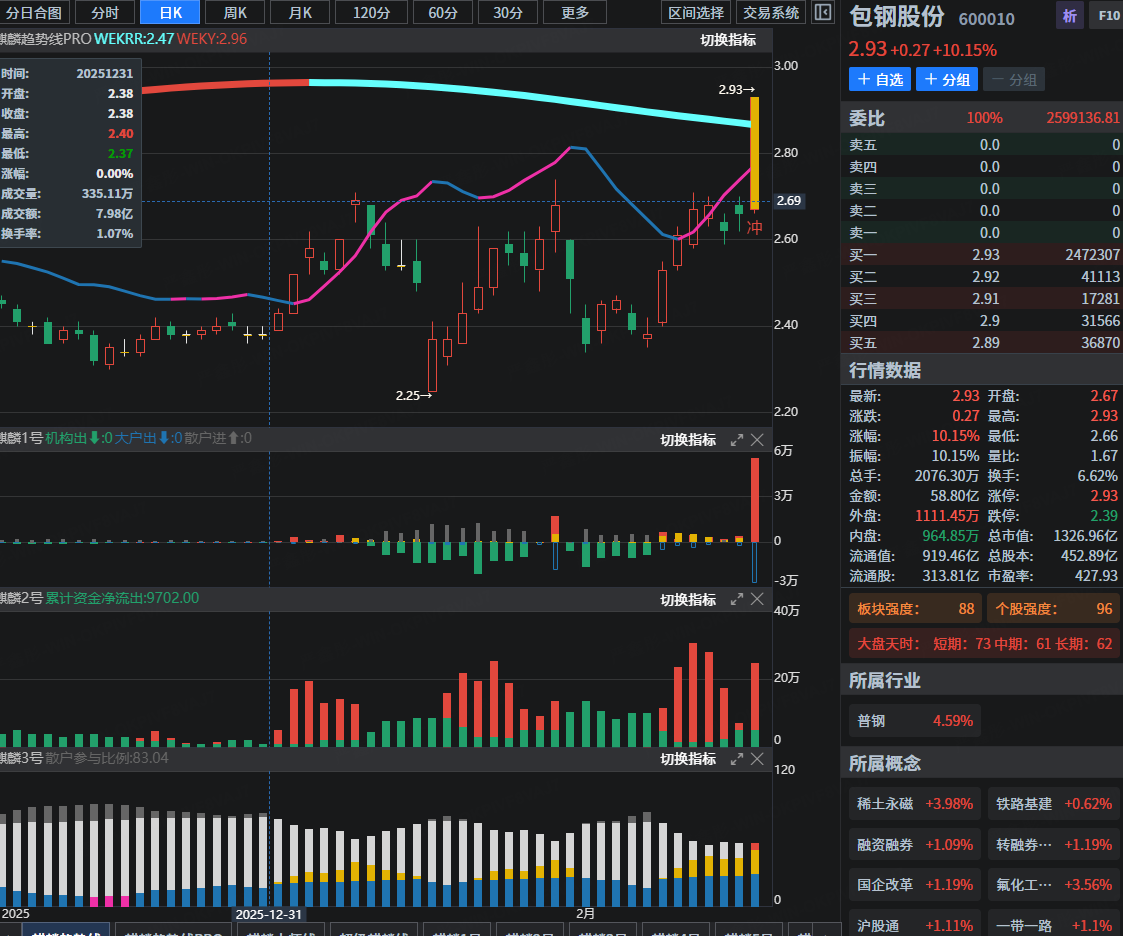Expand the 麒麟3号 indicator panel to fullscreen

pos(737,759)
